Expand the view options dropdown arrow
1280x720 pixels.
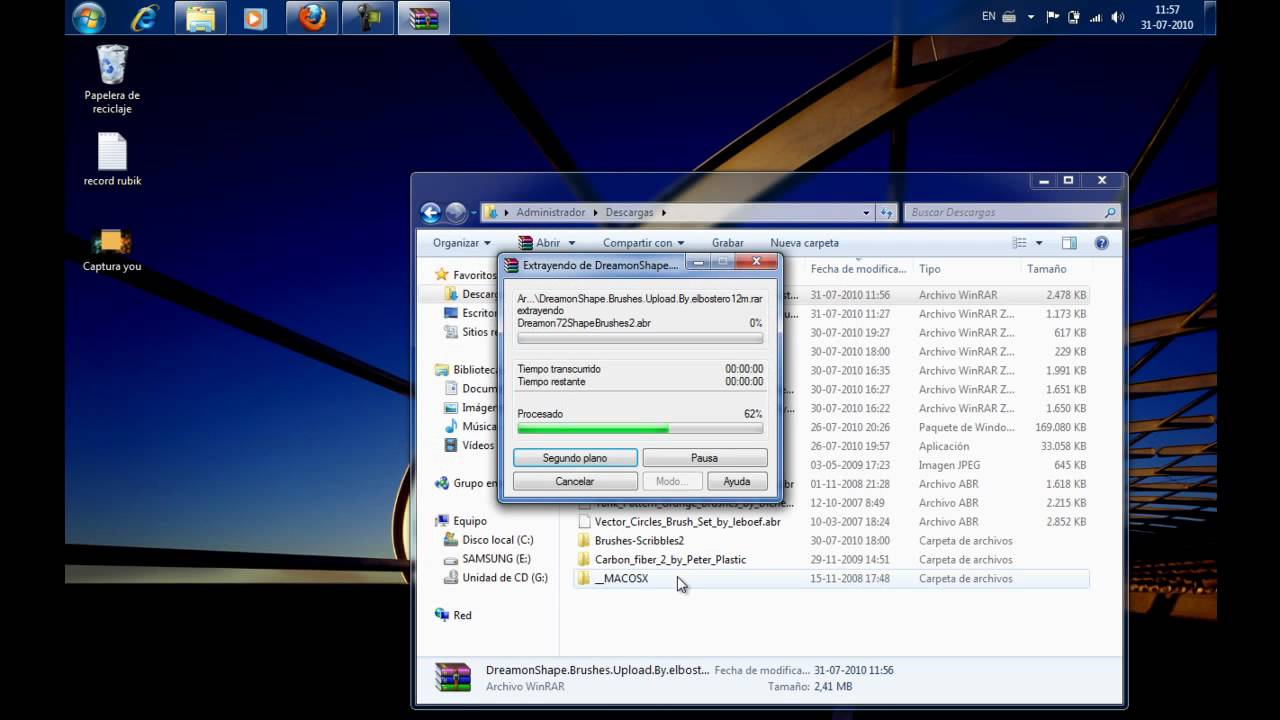[1039, 243]
